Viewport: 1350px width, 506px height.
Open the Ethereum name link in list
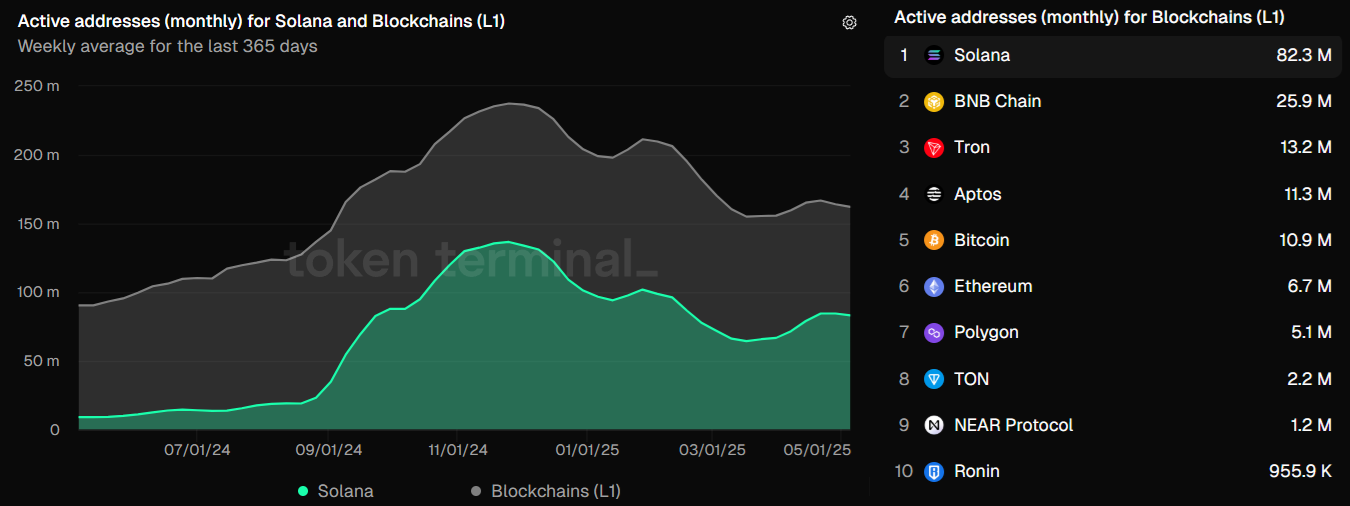click(992, 287)
